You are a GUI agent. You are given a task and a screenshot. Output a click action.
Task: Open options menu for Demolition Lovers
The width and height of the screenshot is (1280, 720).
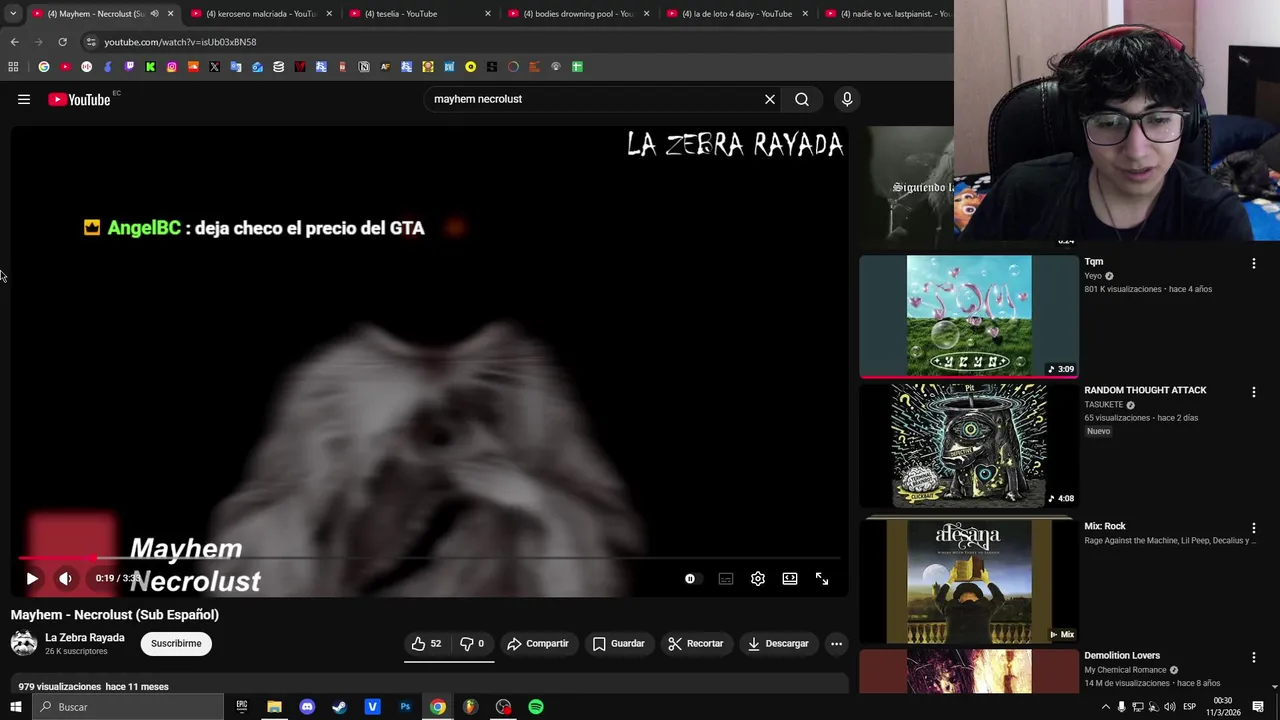(x=1253, y=657)
